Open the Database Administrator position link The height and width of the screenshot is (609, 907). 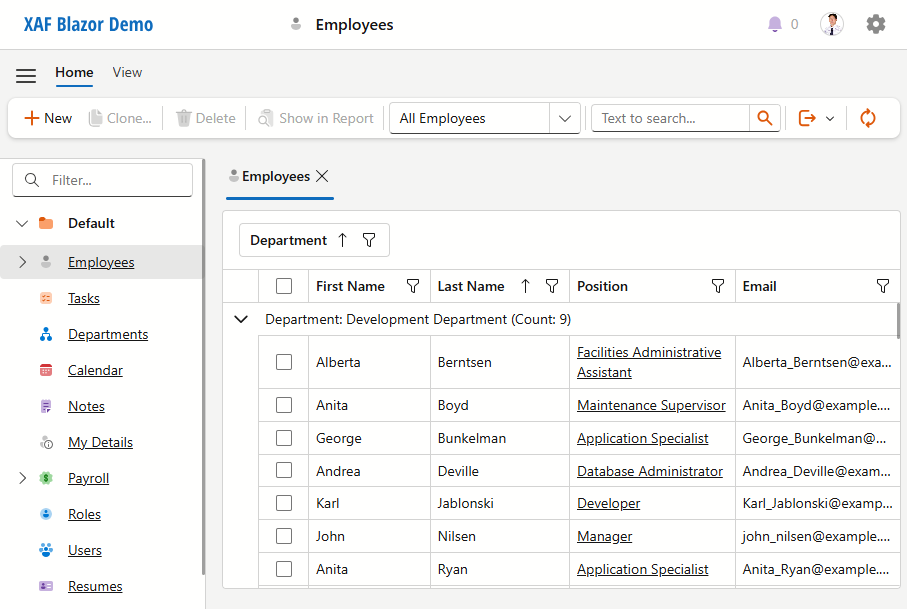650,471
